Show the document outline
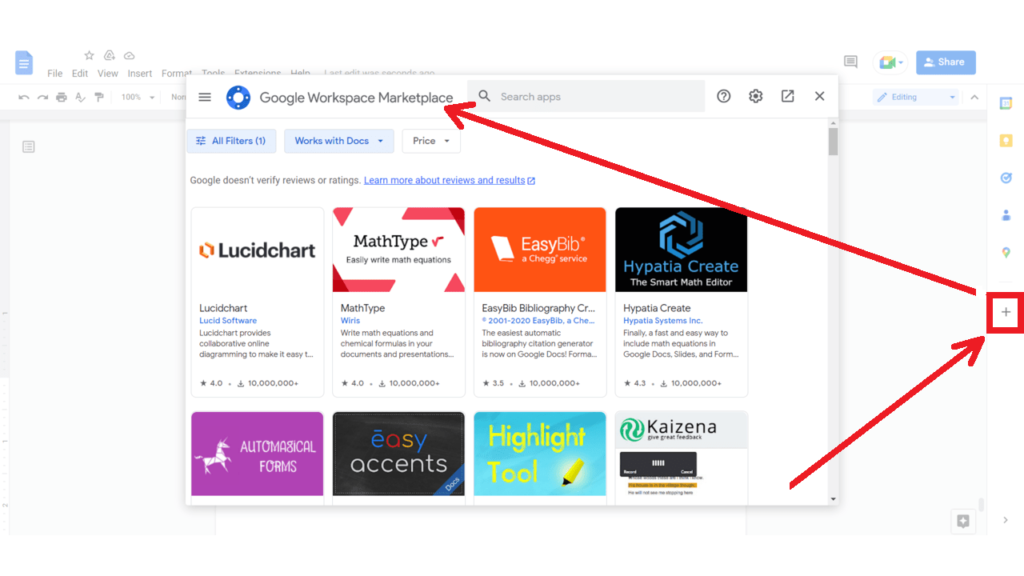 tap(28, 146)
